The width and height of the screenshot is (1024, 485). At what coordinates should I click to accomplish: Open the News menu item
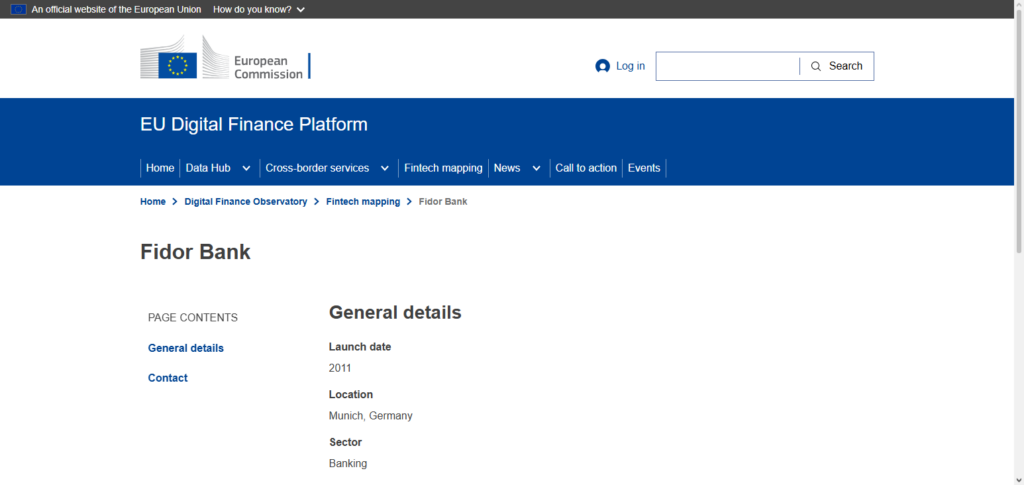[507, 168]
